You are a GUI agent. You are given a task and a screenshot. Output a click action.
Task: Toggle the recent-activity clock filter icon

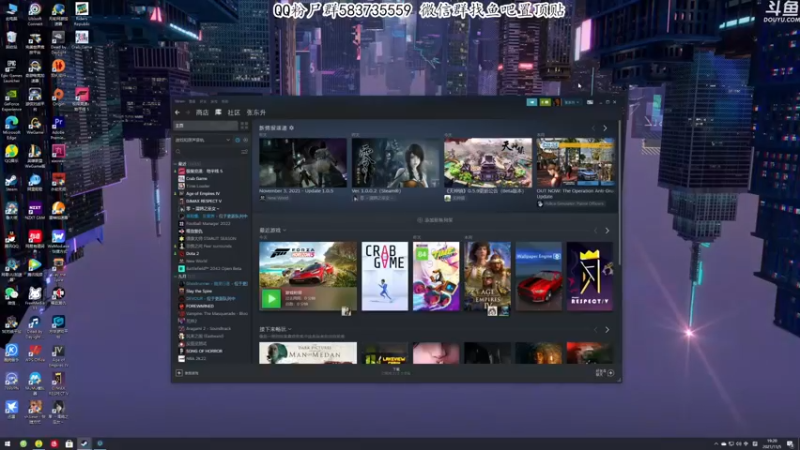(x=238, y=140)
